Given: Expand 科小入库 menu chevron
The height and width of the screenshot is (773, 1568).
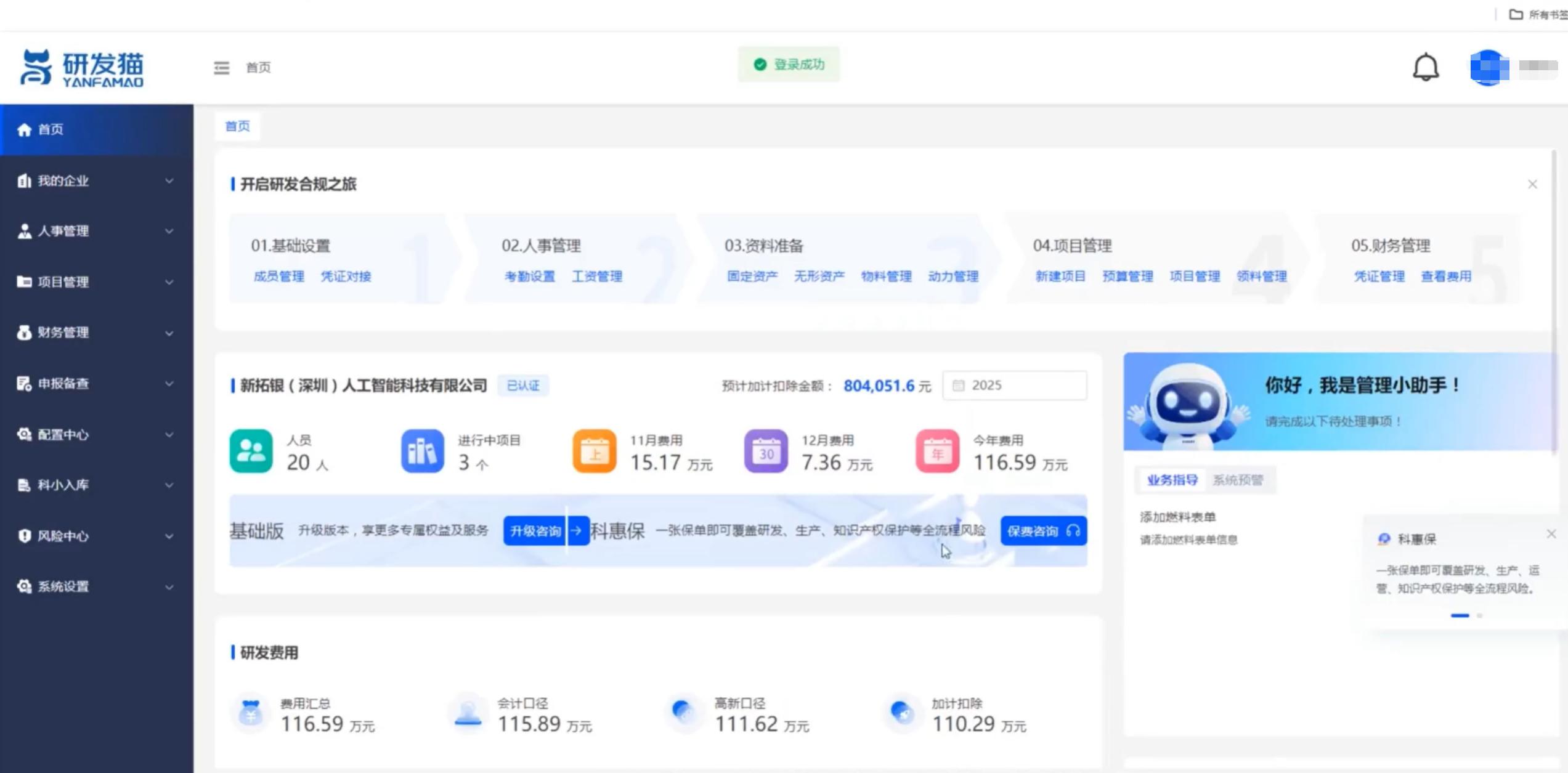Looking at the screenshot, I should pos(169,485).
